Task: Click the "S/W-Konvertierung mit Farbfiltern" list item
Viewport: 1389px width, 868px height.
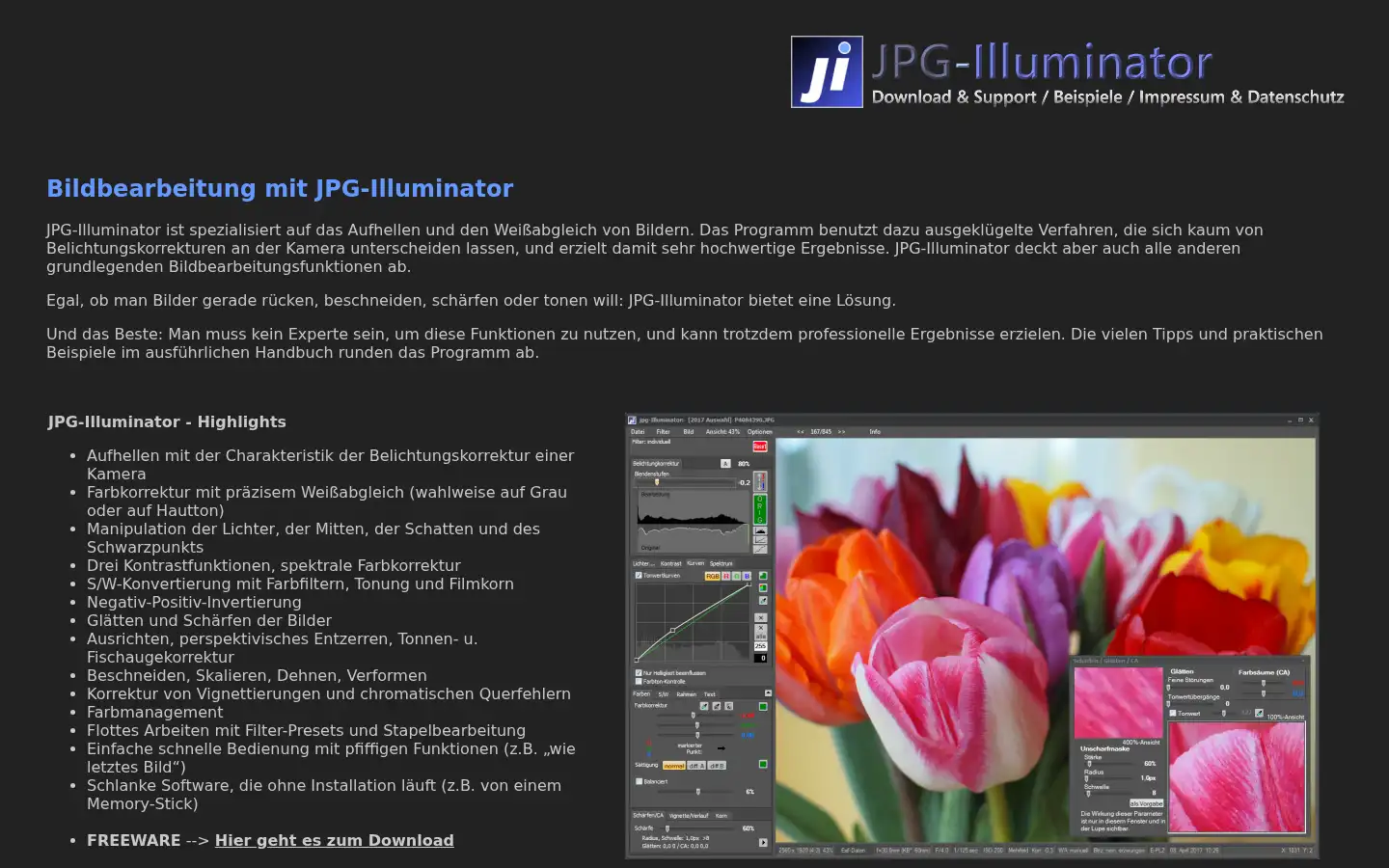Action: [x=300, y=583]
